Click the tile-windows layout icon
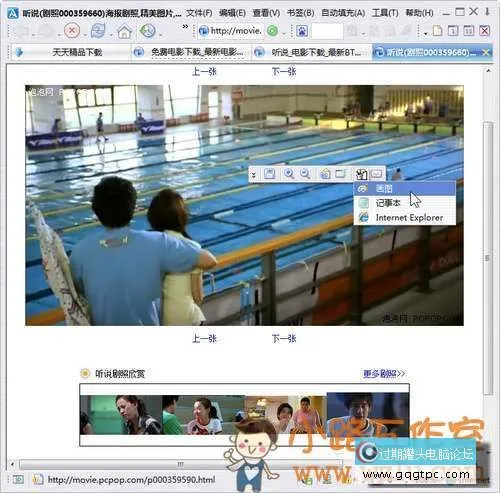 [x=468, y=31]
